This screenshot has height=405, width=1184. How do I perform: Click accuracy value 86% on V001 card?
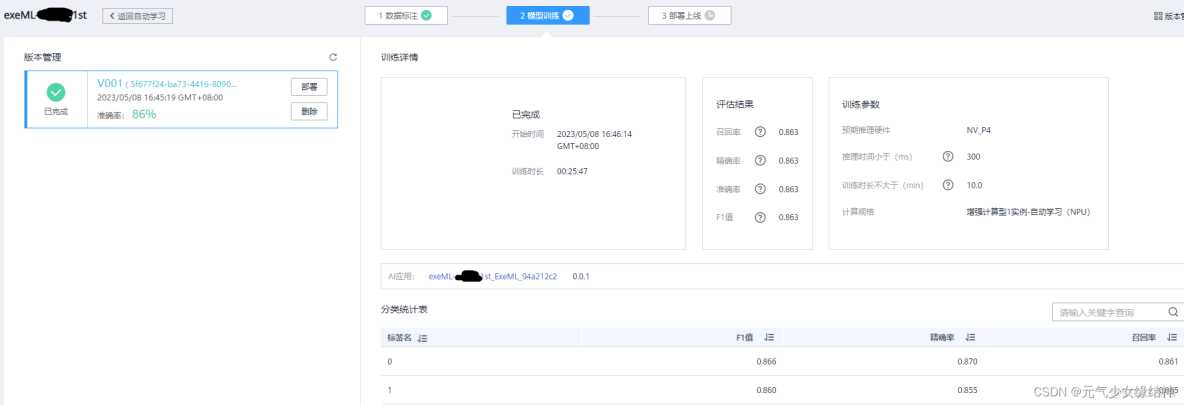click(x=144, y=114)
